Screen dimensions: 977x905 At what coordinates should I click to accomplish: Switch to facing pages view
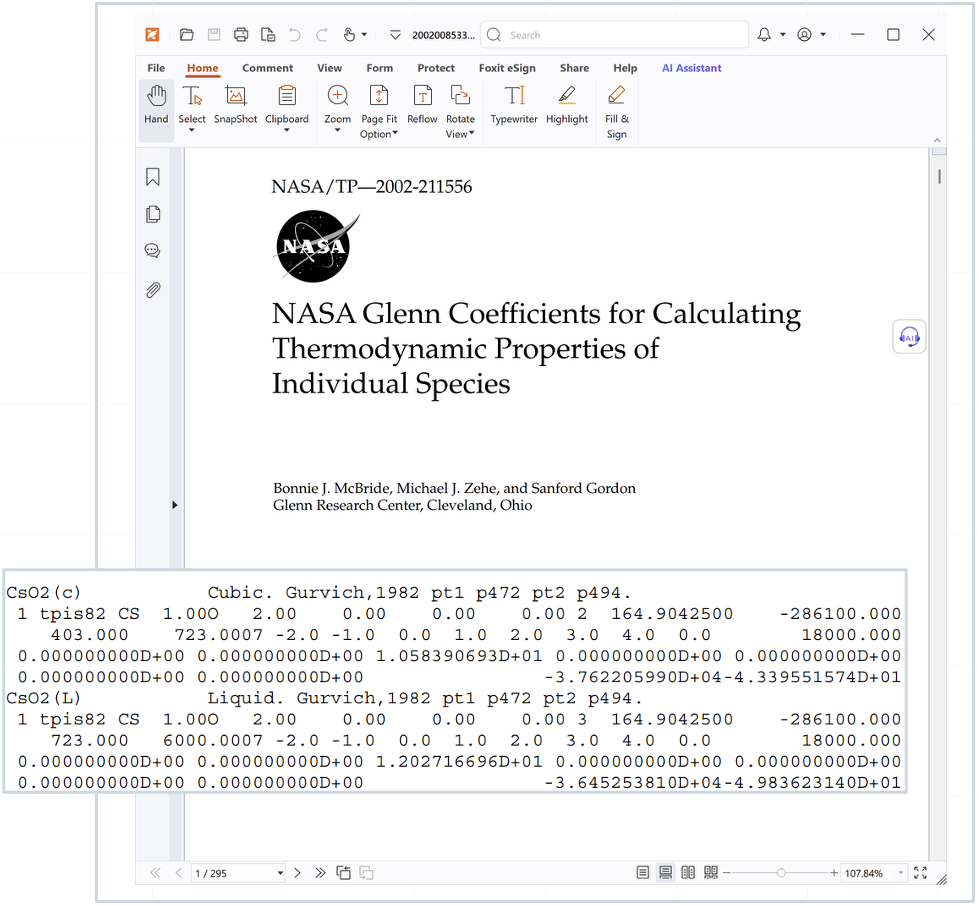click(688, 873)
